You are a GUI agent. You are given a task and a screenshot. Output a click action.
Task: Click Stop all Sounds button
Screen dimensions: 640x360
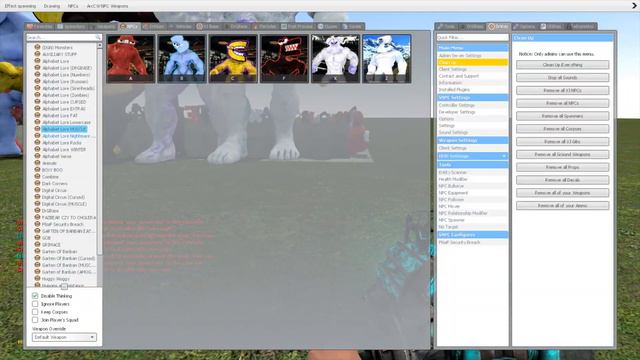(x=562, y=78)
